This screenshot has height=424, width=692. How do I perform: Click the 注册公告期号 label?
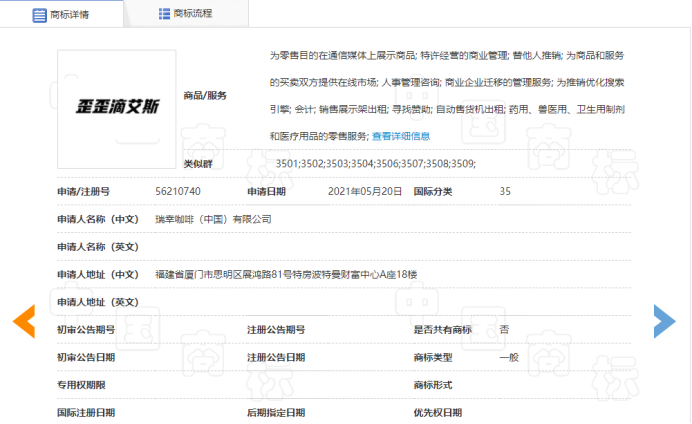[x=276, y=330]
